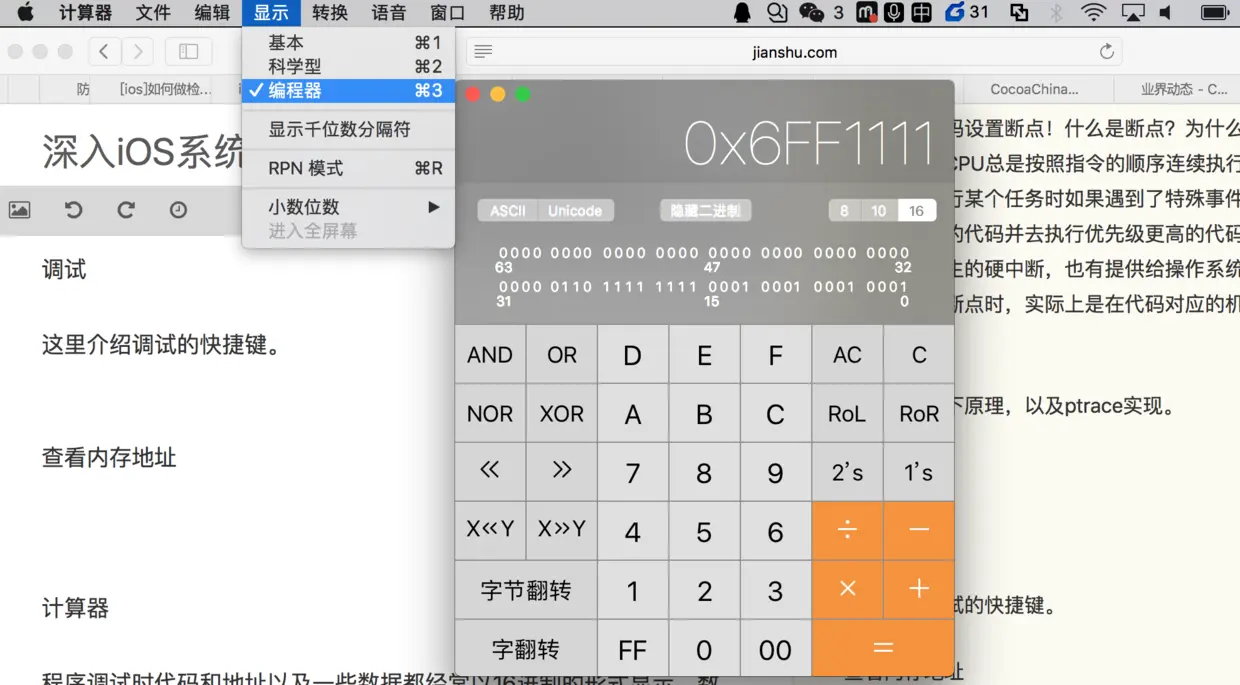Open the volume control icon
The height and width of the screenshot is (685, 1240).
tap(1166, 13)
